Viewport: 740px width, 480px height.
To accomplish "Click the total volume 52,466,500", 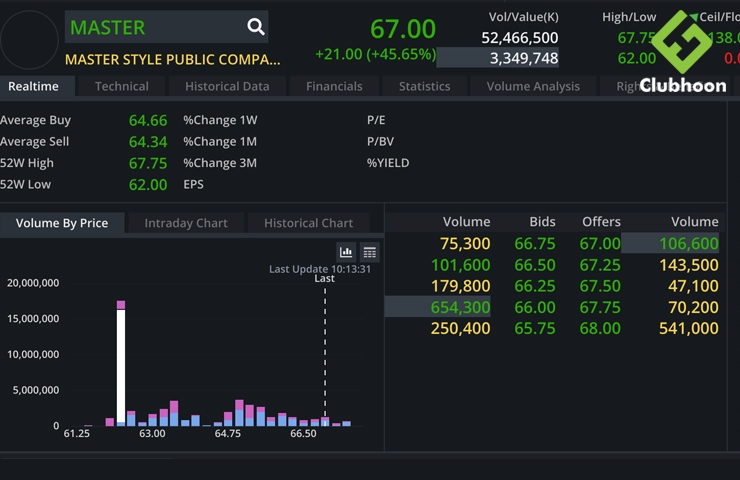I will pos(520,38).
